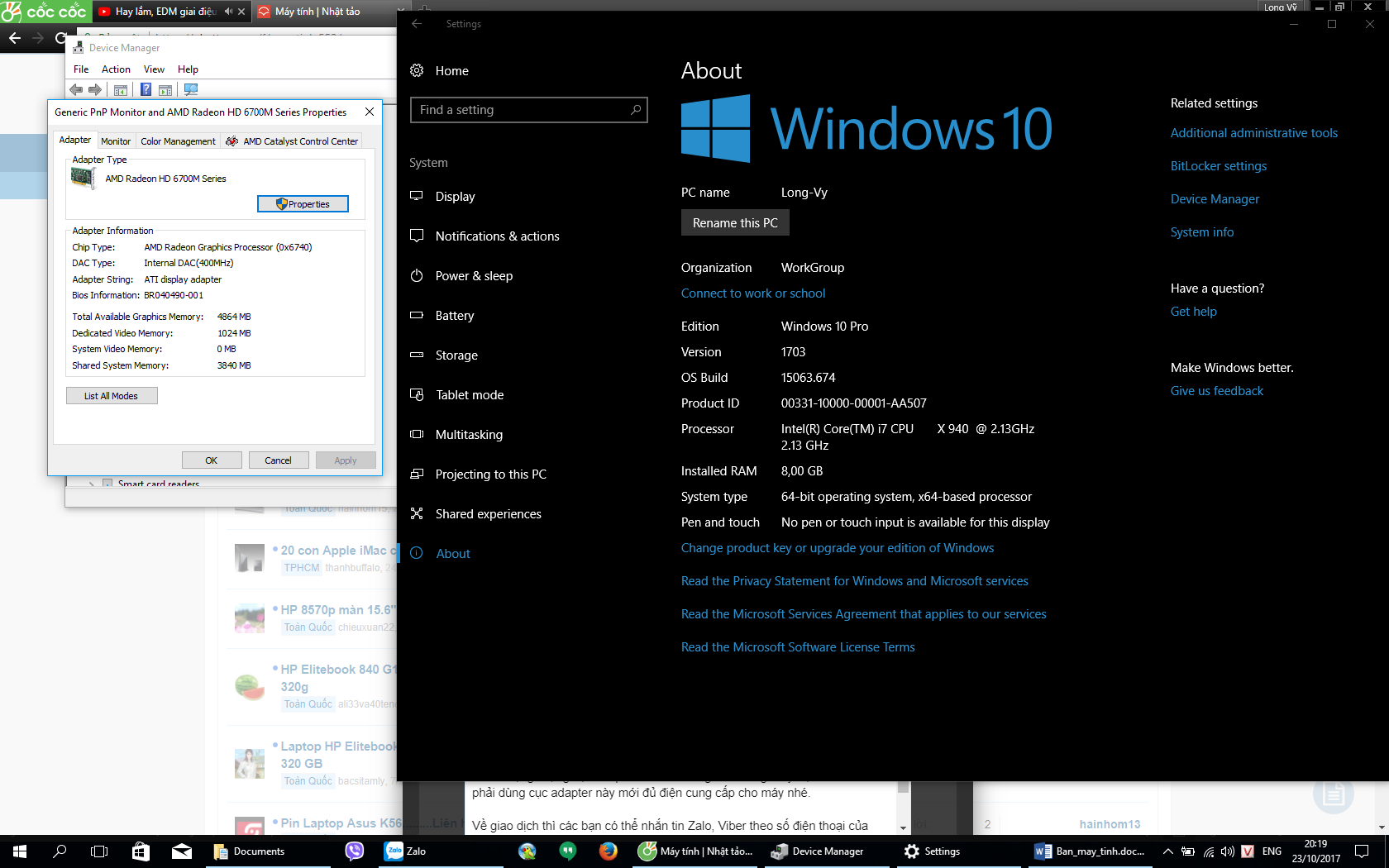Click the About info icon in sidebar
Screen dimensions: 1389x868
(x=417, y=554)
